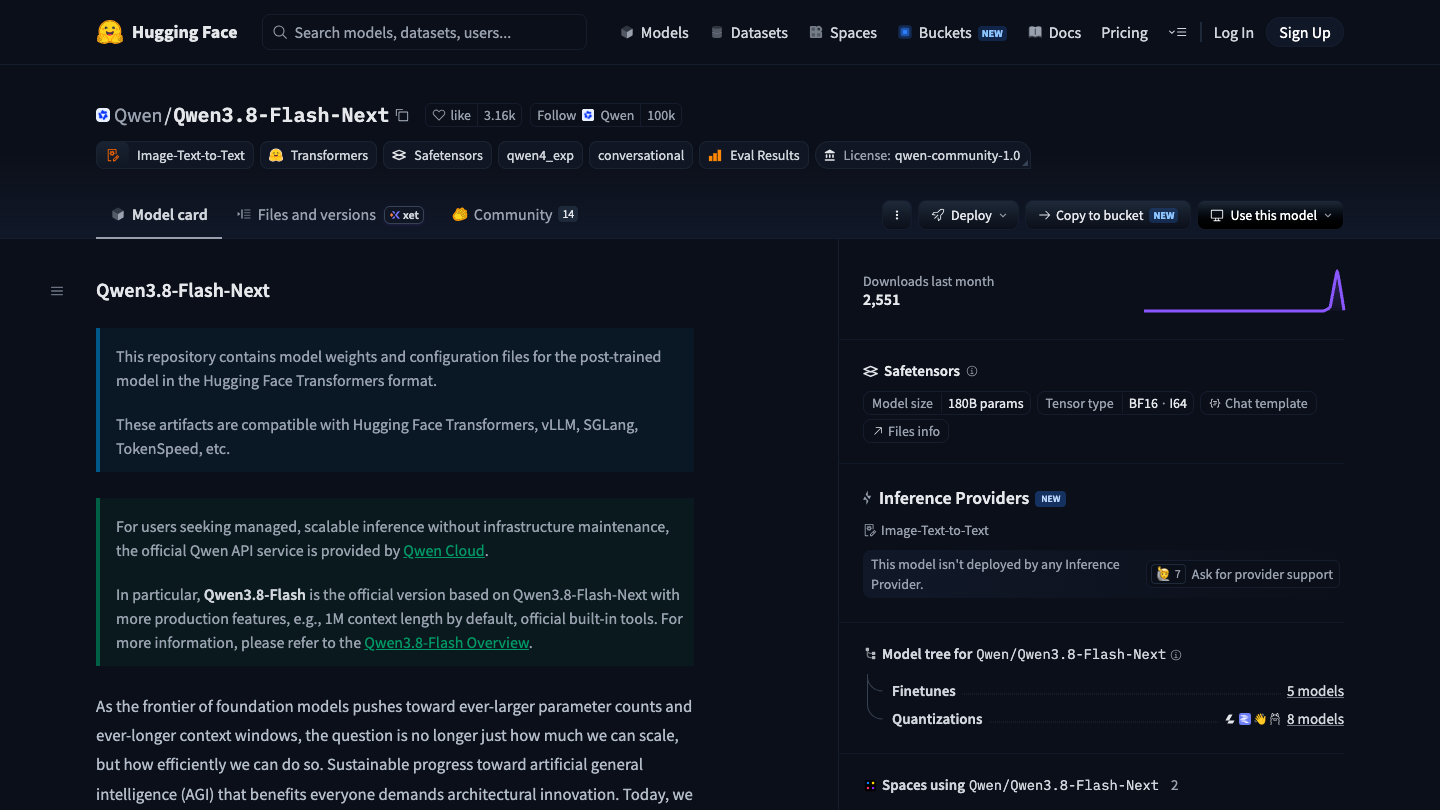This screenshot has height=810, width=1440.
Task: Open the Docs nav item
Action: 1054,32
